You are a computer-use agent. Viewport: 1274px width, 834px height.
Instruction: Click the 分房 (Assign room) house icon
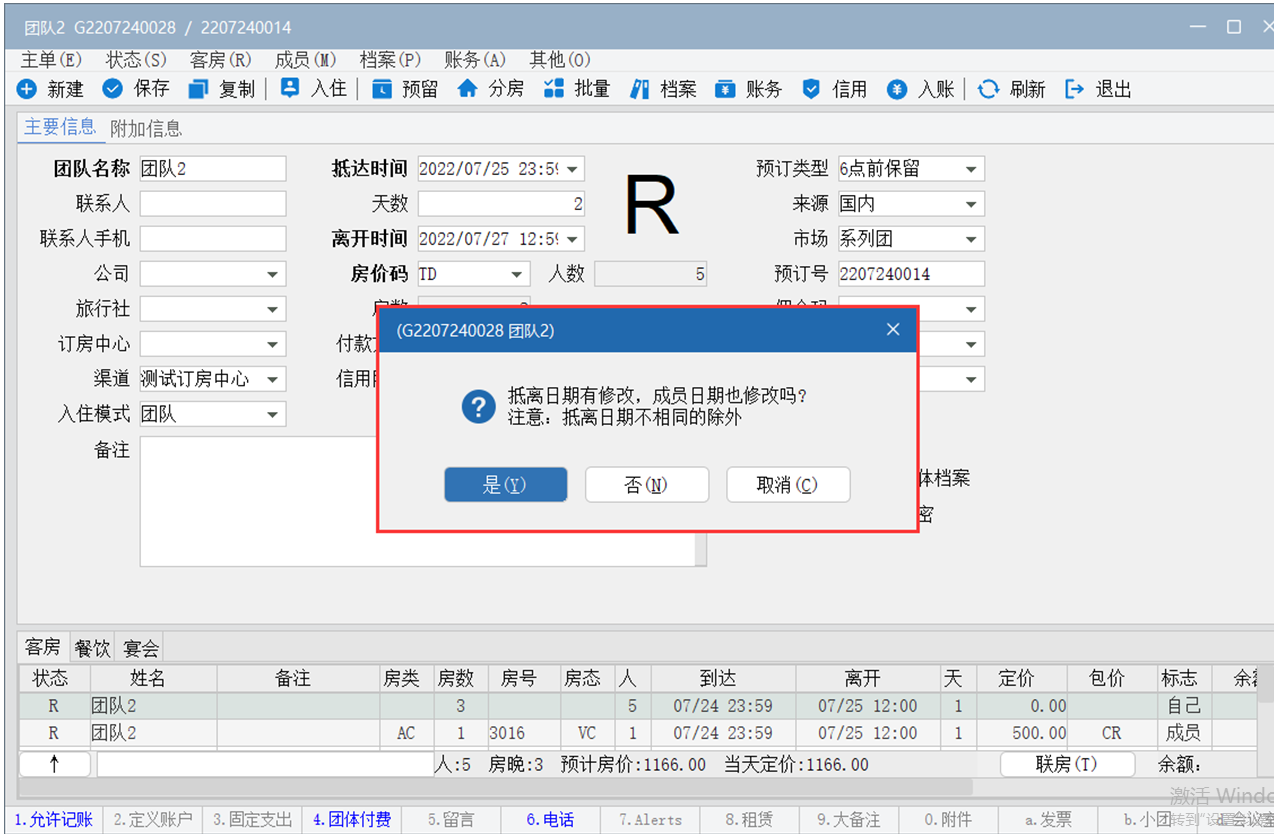point(467,89)
